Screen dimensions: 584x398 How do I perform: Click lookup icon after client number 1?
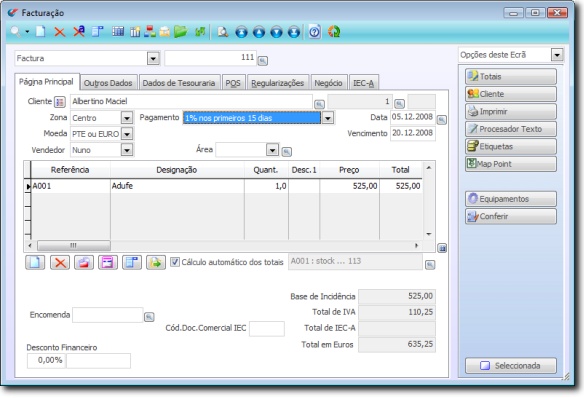point(399,104)
